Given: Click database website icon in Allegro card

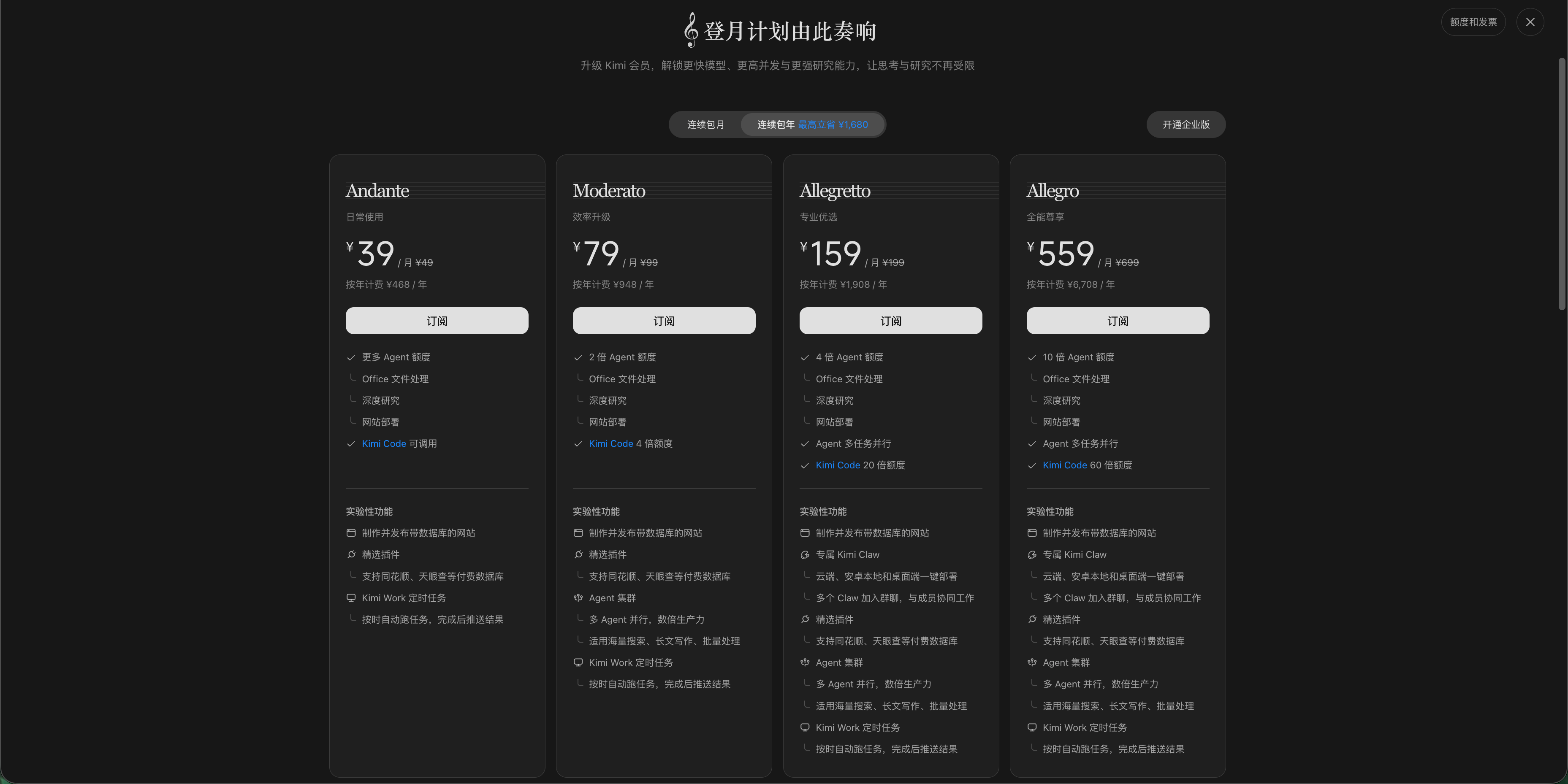Looking at the screenshot, I should (x=1032, y=533).
